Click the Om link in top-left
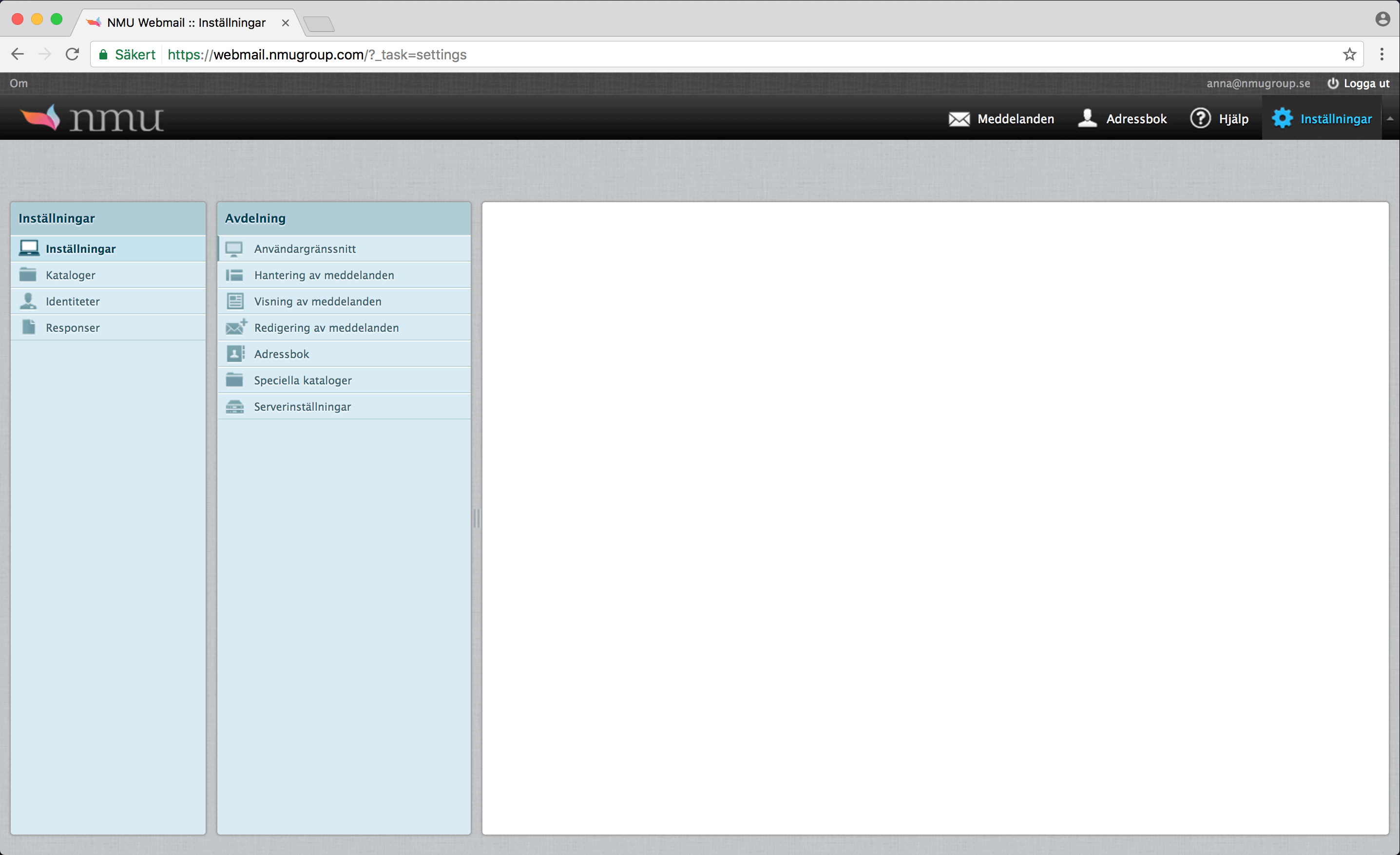 tap(18, 83)
